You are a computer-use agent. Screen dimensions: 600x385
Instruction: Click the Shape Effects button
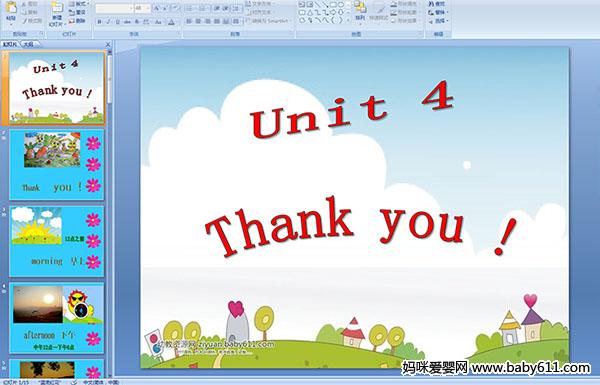(405, 21)
